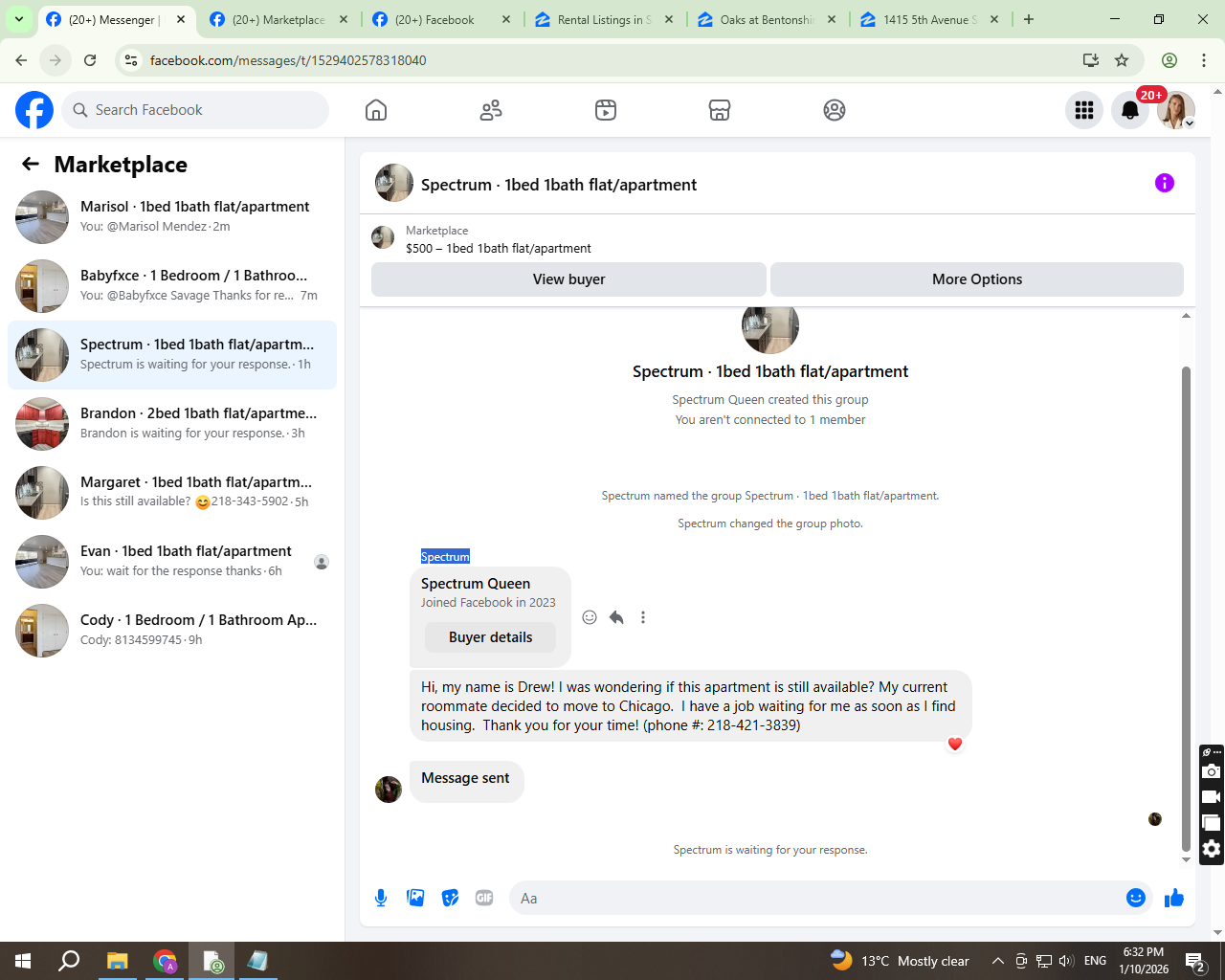
Task: View site information icon in address bar
Action: 132,60
